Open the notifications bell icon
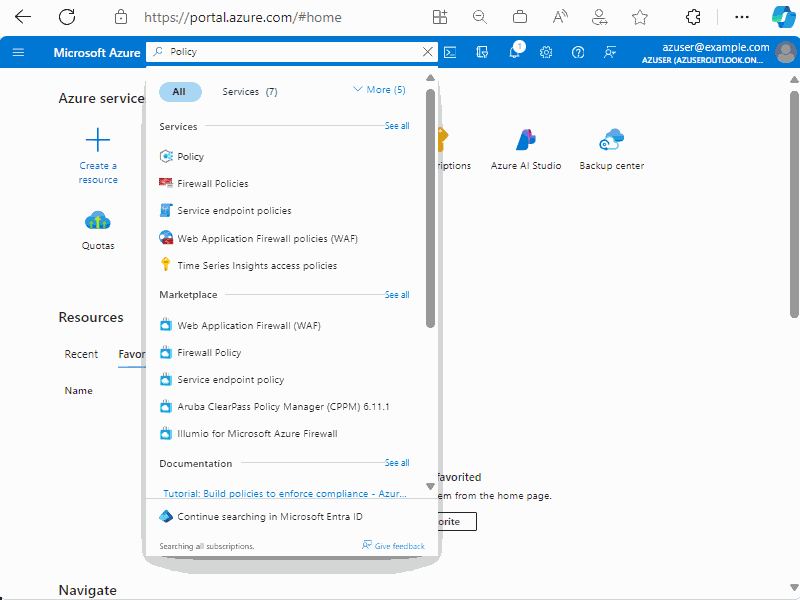Viewport: 800px width, 600px height. pos(515,52)
